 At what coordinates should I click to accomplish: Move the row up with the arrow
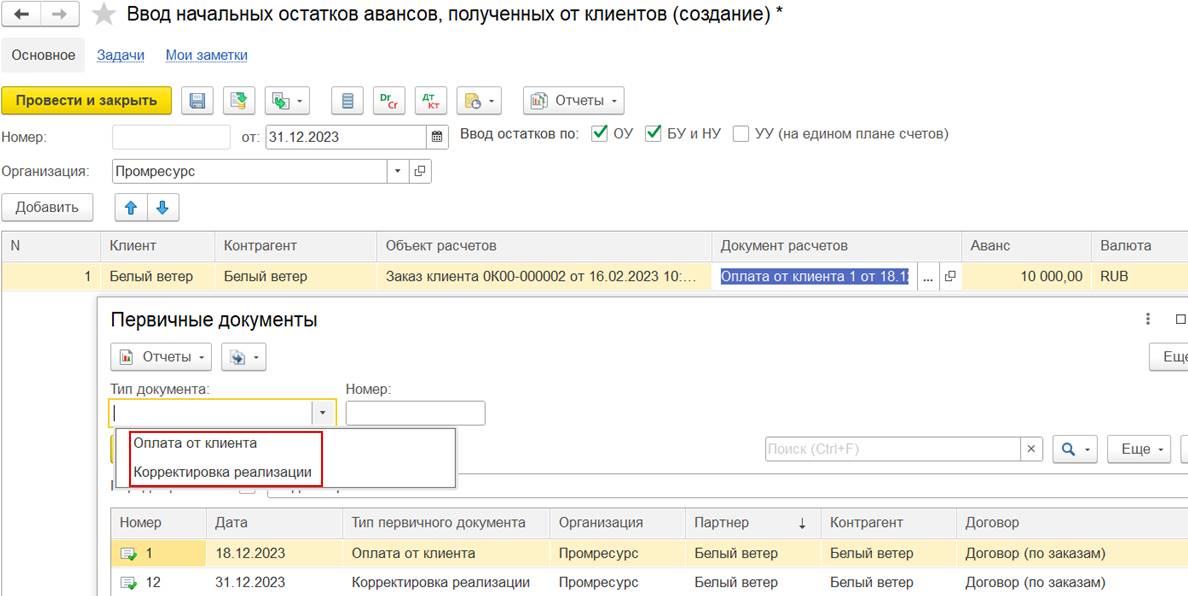click(131, 208)
